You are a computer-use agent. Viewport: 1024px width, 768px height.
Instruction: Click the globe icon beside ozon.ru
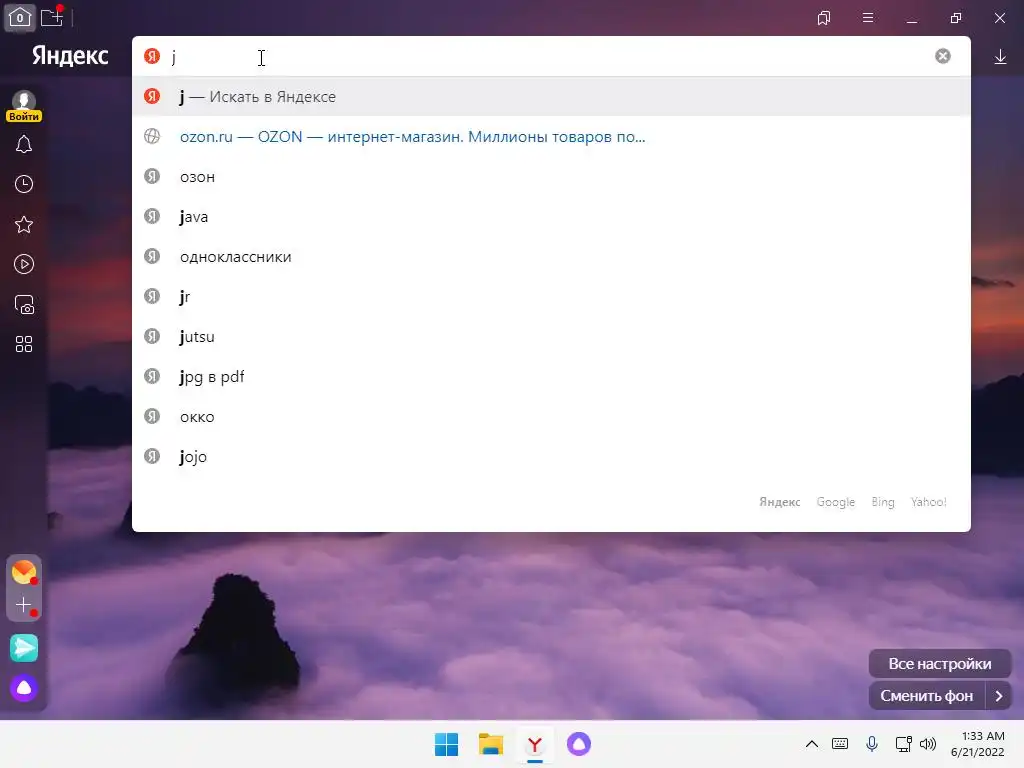click(x=152, y=136)
